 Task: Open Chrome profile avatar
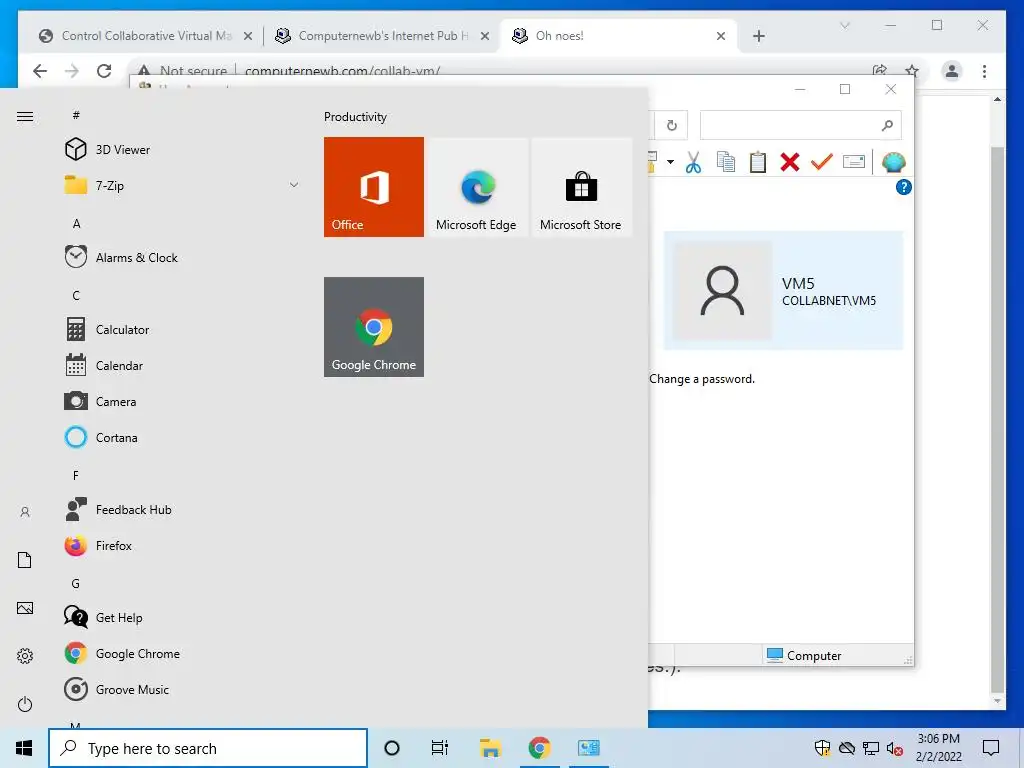[952, 71]
